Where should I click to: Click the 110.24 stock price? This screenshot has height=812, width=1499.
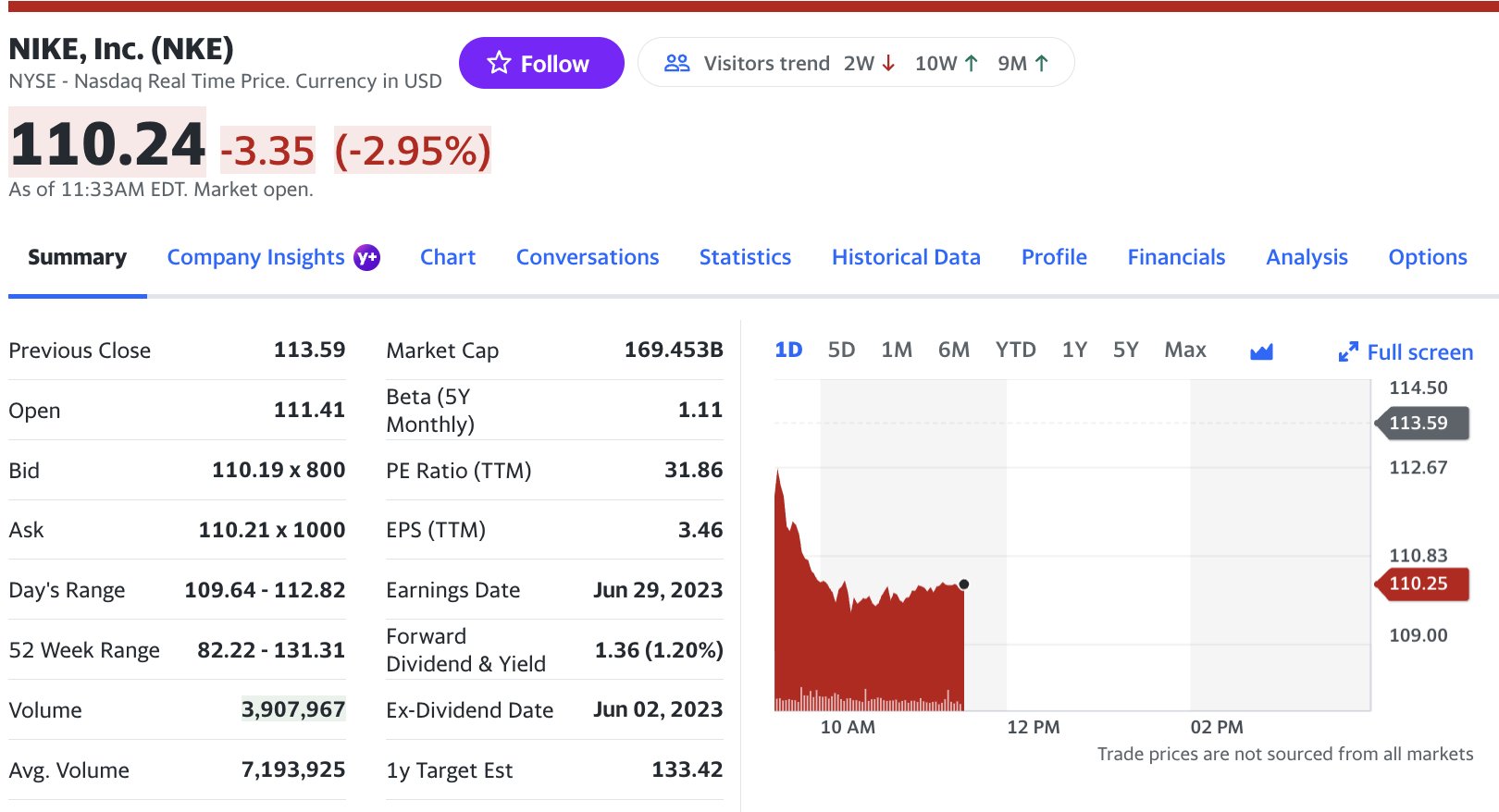[x=107, y=144]
